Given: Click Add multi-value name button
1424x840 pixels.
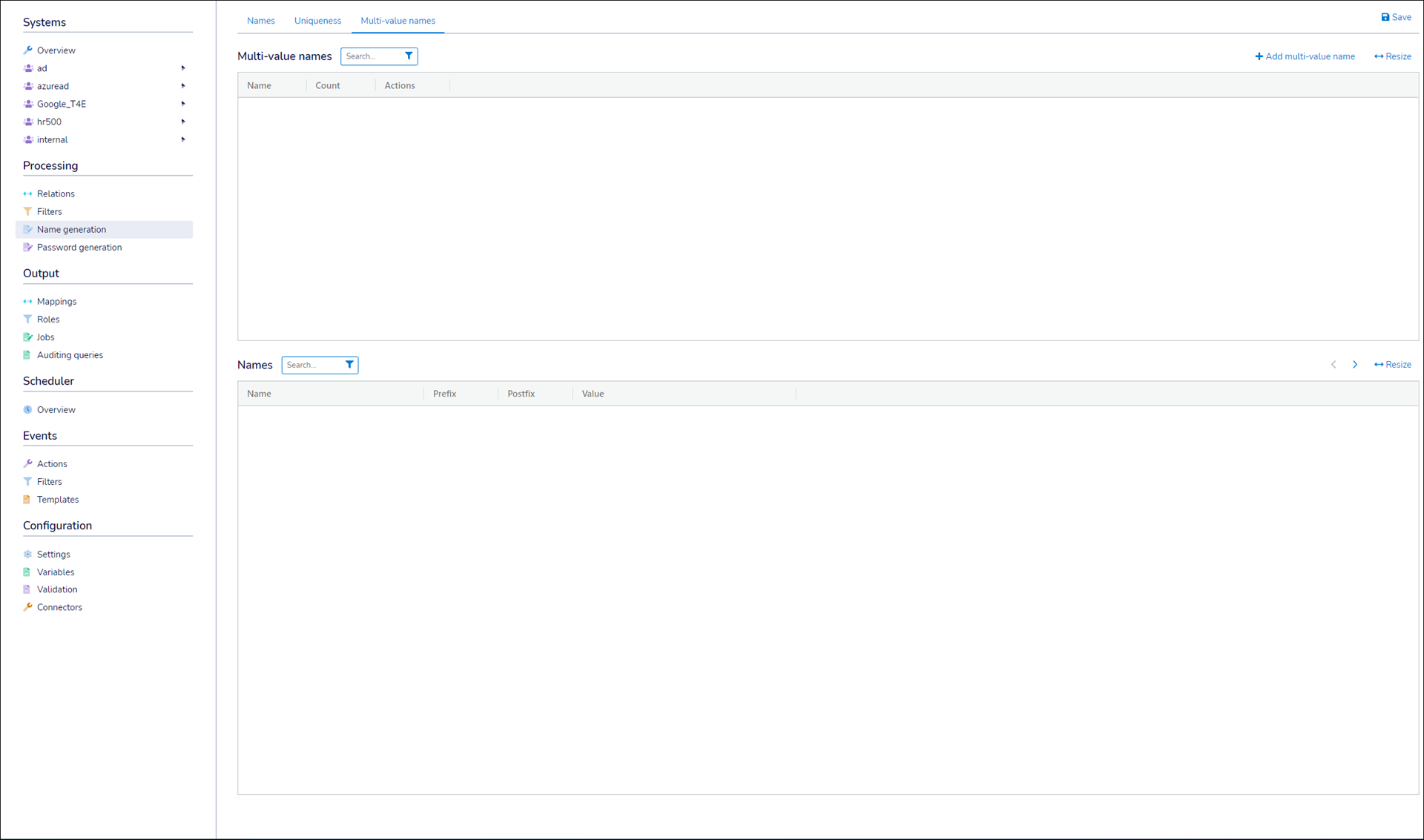Looking at the screenshot, I should click(x=1305, y=56).
